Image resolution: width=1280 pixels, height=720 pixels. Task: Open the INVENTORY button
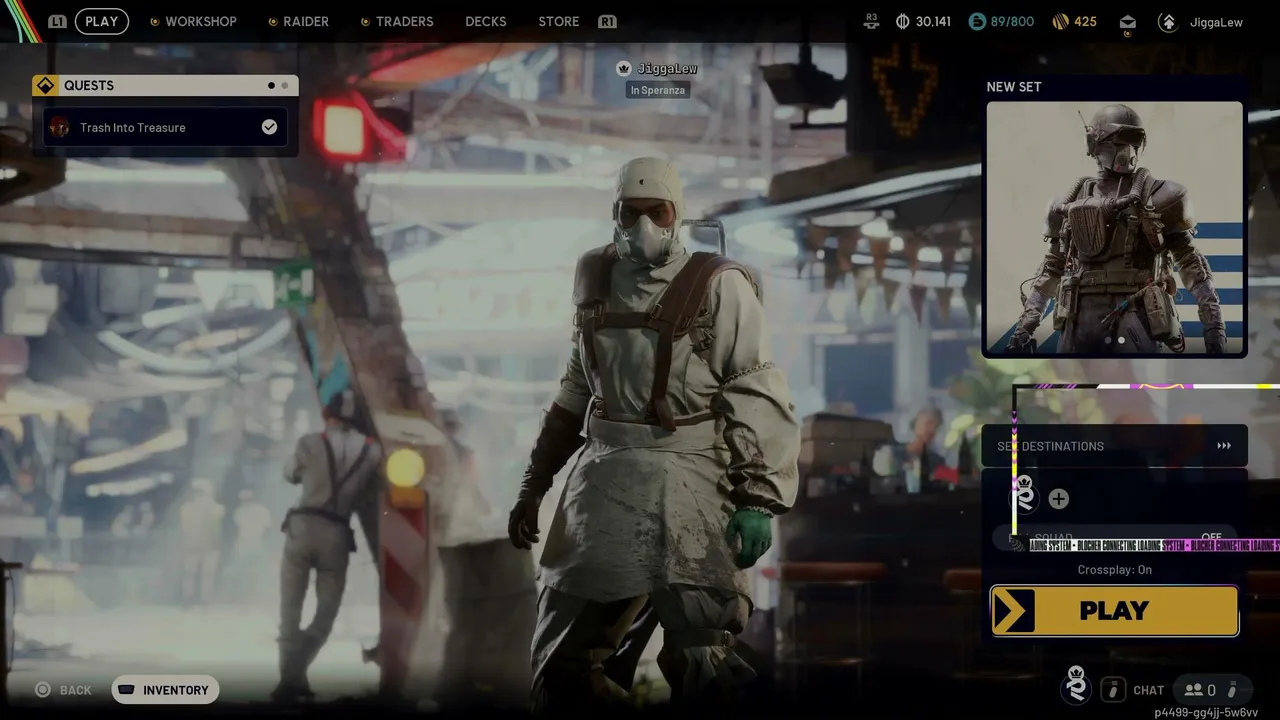point(165,690)
